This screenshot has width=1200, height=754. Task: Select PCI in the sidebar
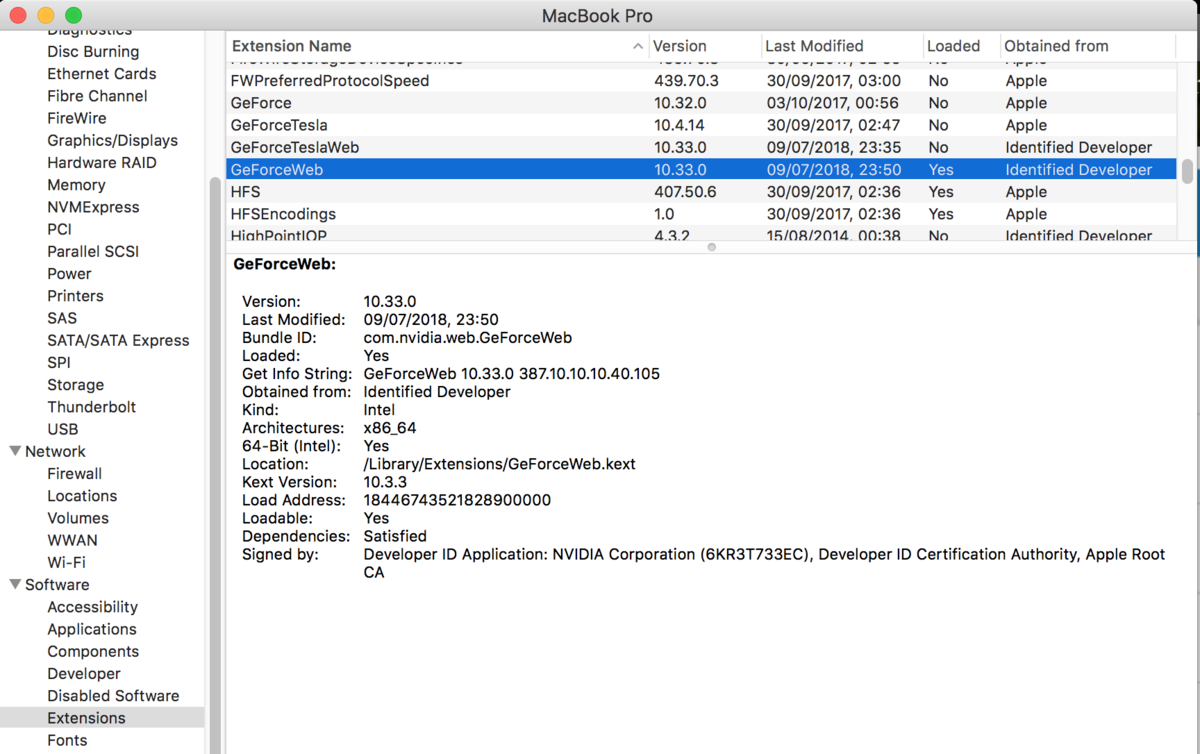(x=59, y=229)
